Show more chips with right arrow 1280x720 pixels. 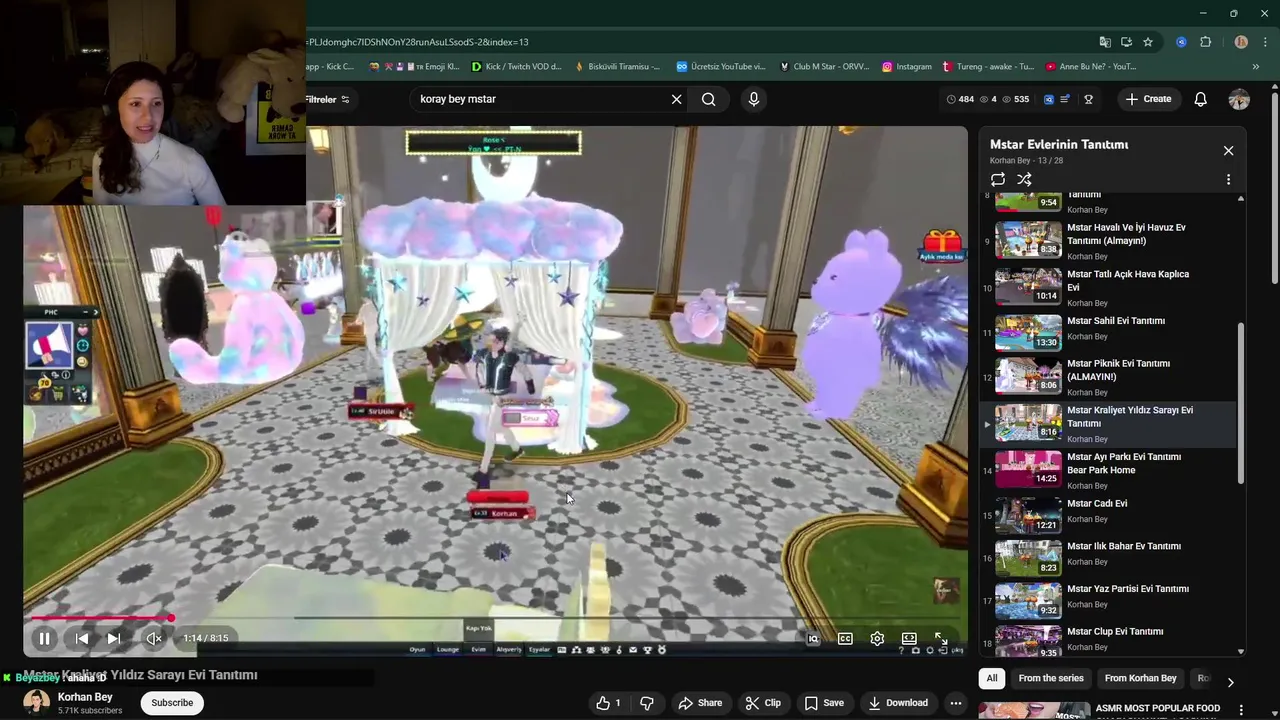click(1230, 681)
